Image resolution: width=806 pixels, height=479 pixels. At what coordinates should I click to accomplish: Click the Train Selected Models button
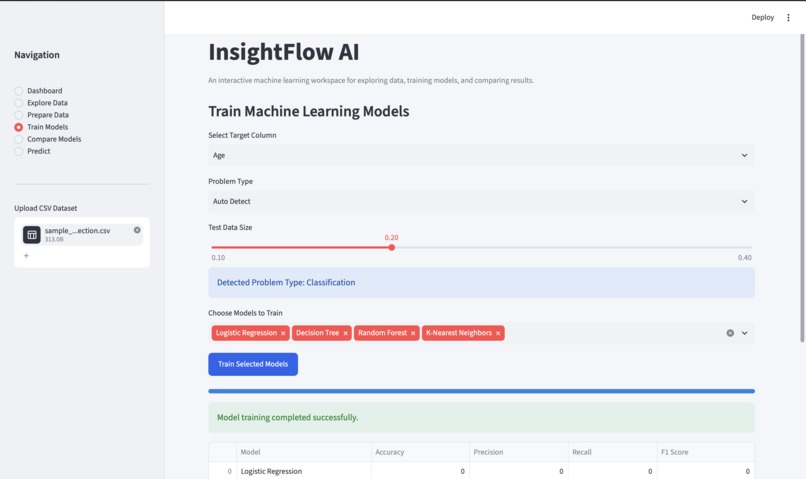(x=253, y=364)
